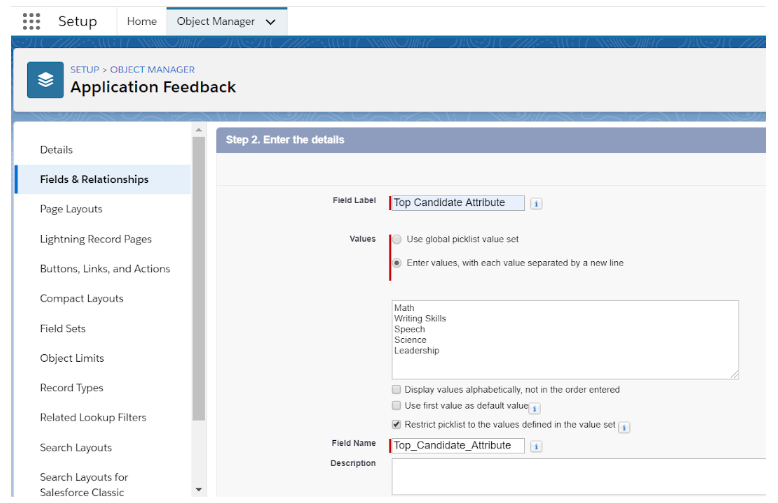Open the App Launcher grid icon
The image size is (778, 503).
(x=31, y=21)
